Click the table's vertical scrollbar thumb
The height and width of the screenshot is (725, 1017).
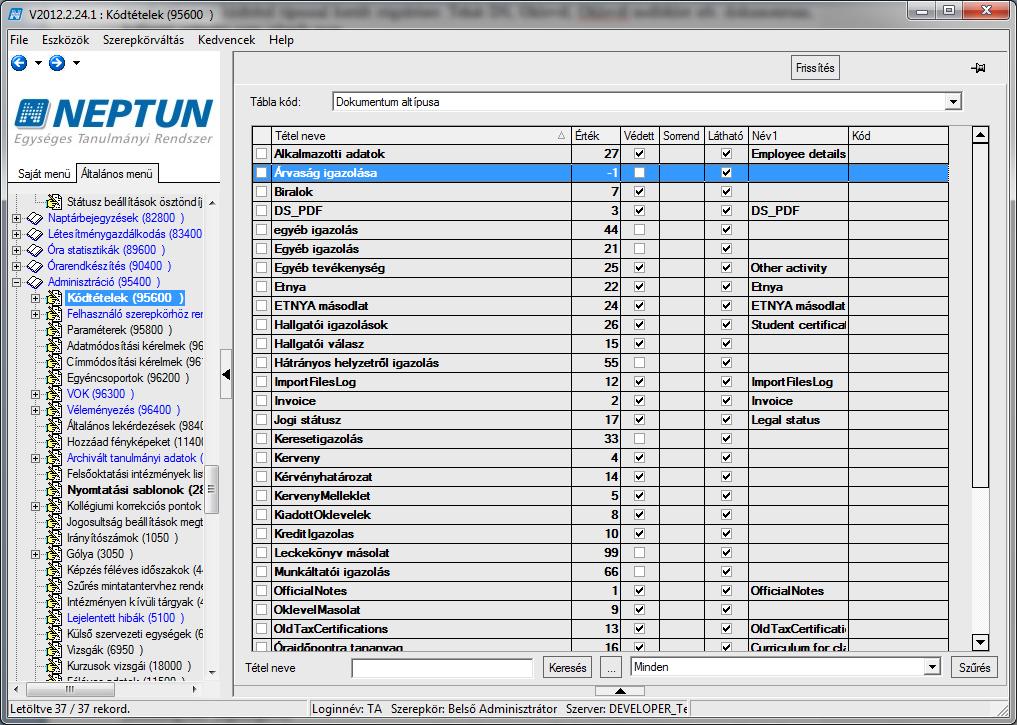pos(981,315)
